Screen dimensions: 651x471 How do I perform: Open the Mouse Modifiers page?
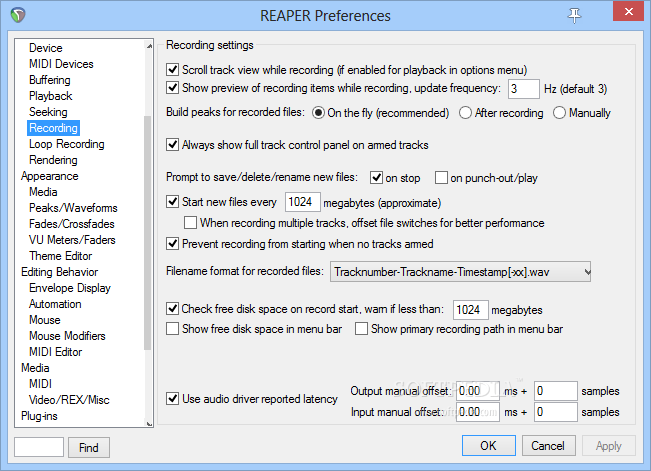click(67, 336)
